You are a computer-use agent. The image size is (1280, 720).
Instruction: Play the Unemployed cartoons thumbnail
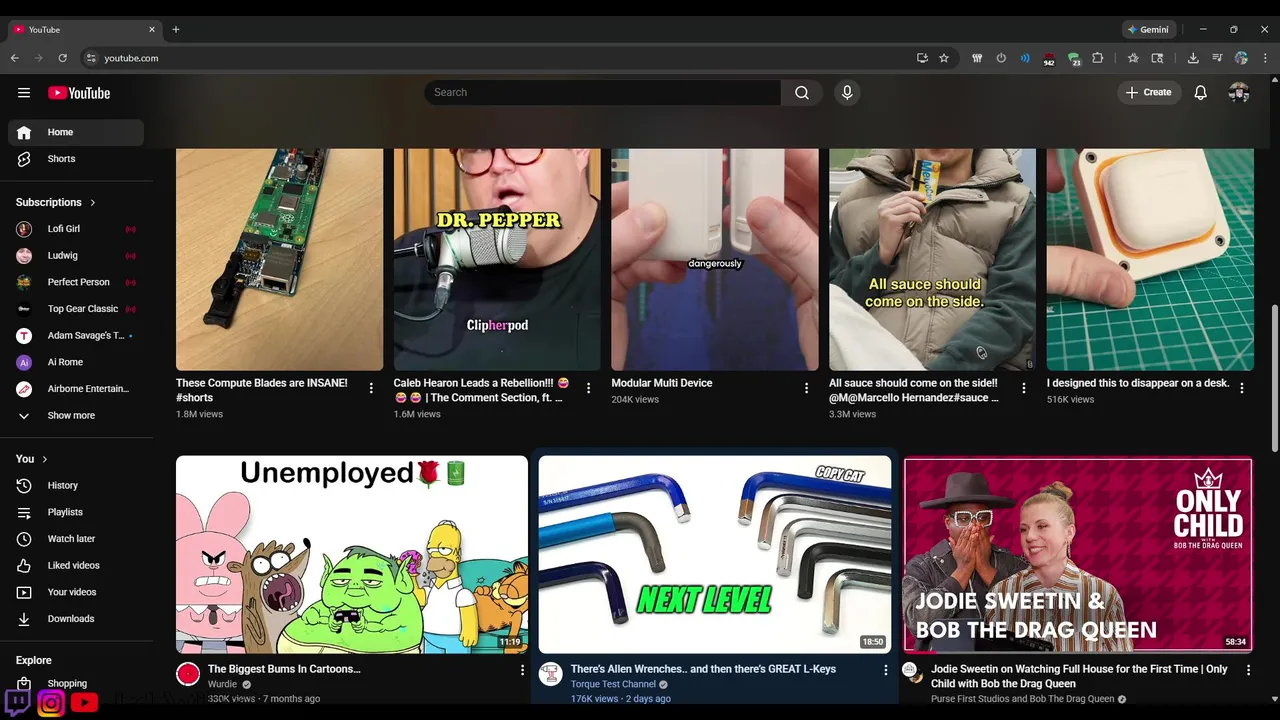point(352,555)
